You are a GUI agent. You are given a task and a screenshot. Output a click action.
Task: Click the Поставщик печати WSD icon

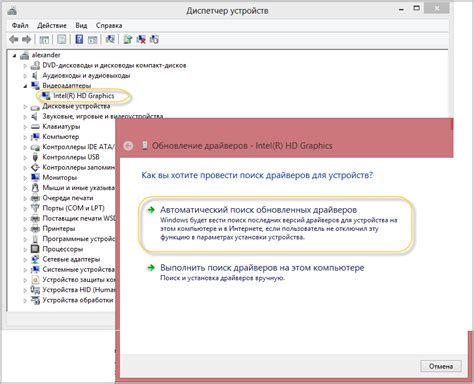point(35,219)
